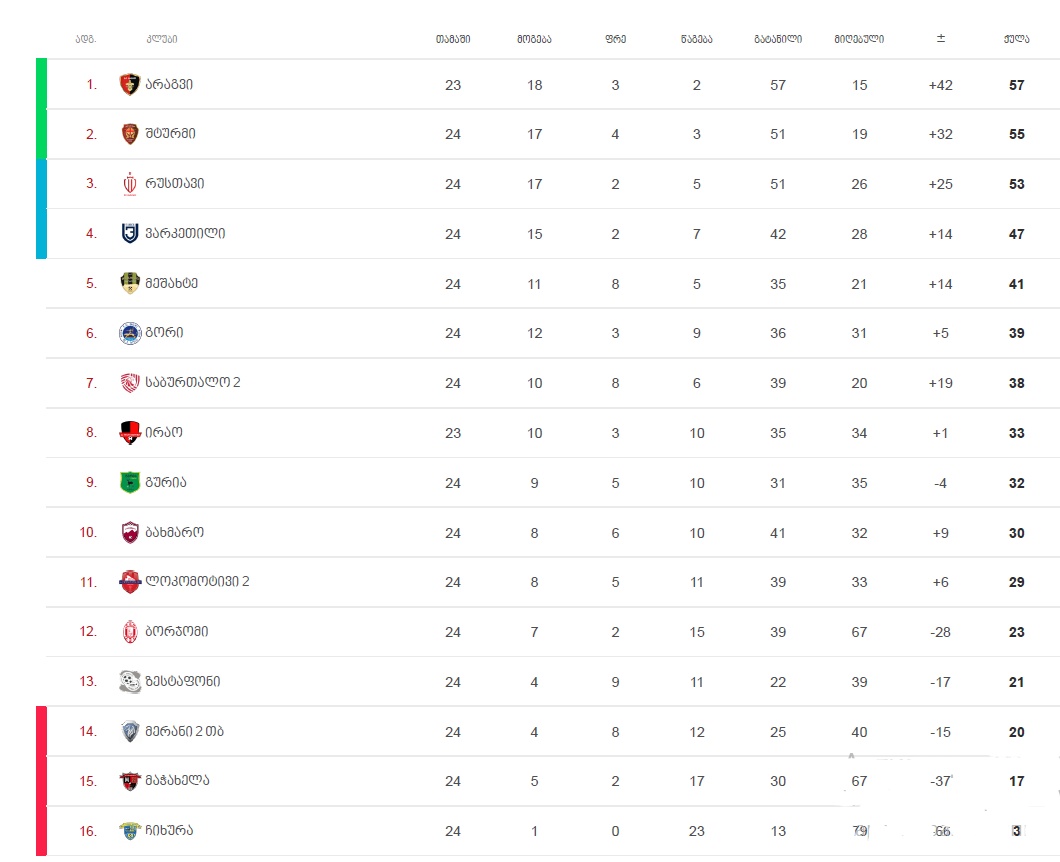
Task: Select the გურია (Guria) green team badge
Action: point(129,482)
